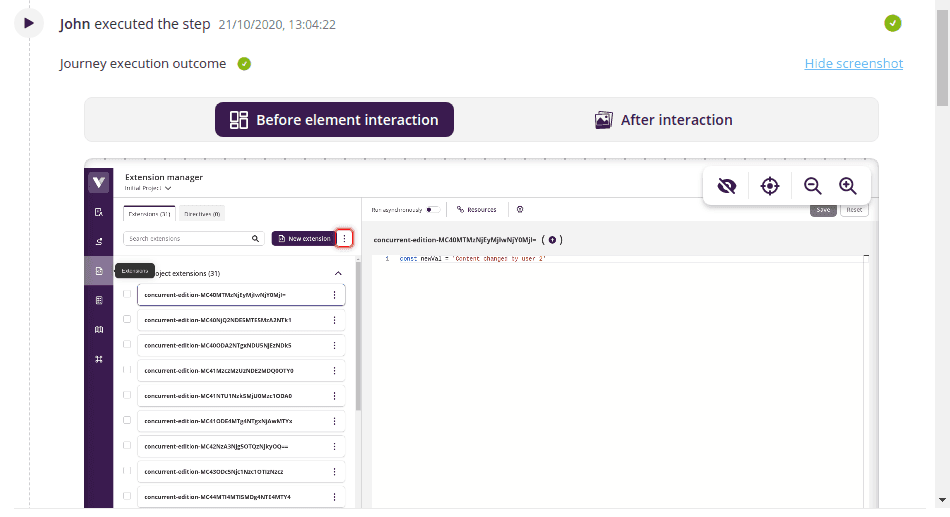
Task: Open options menu for concurrent-edition-MC40NjQ2 row
Action: pyautogui.click(x=334, y=320)
